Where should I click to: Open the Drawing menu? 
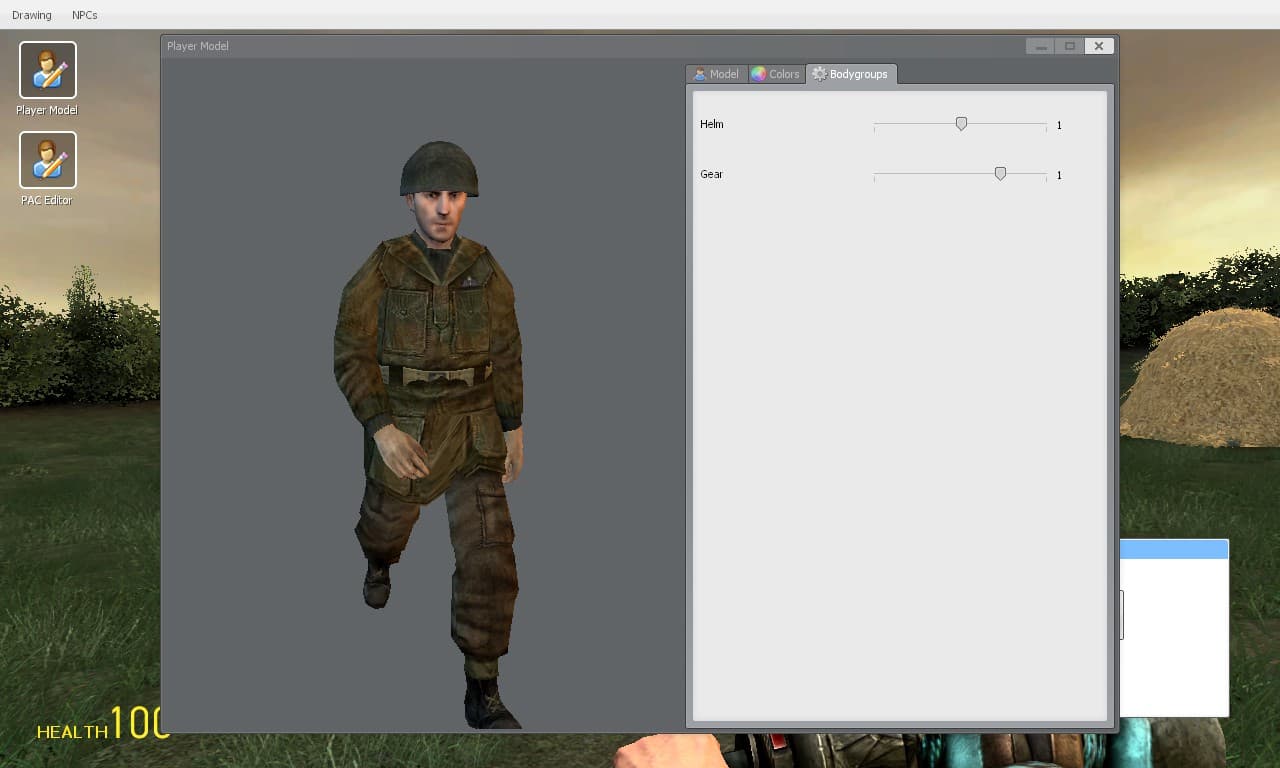click(x=32, y=15)
